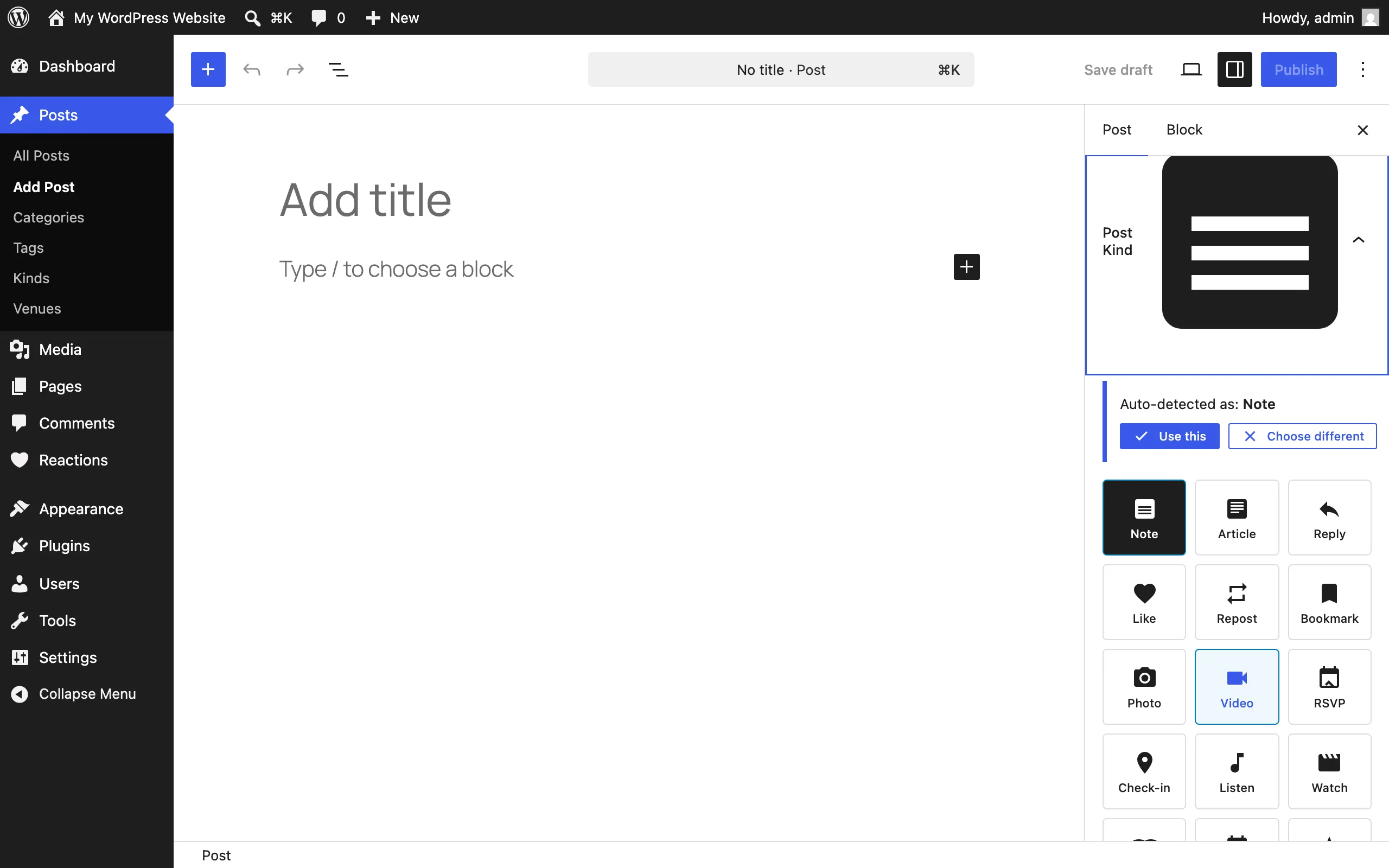Image resolution: width=1389 pixels, height=868 pixels.
Task: Confirm auto-detected kind with Use this
Action: [x=1169, y=436]
